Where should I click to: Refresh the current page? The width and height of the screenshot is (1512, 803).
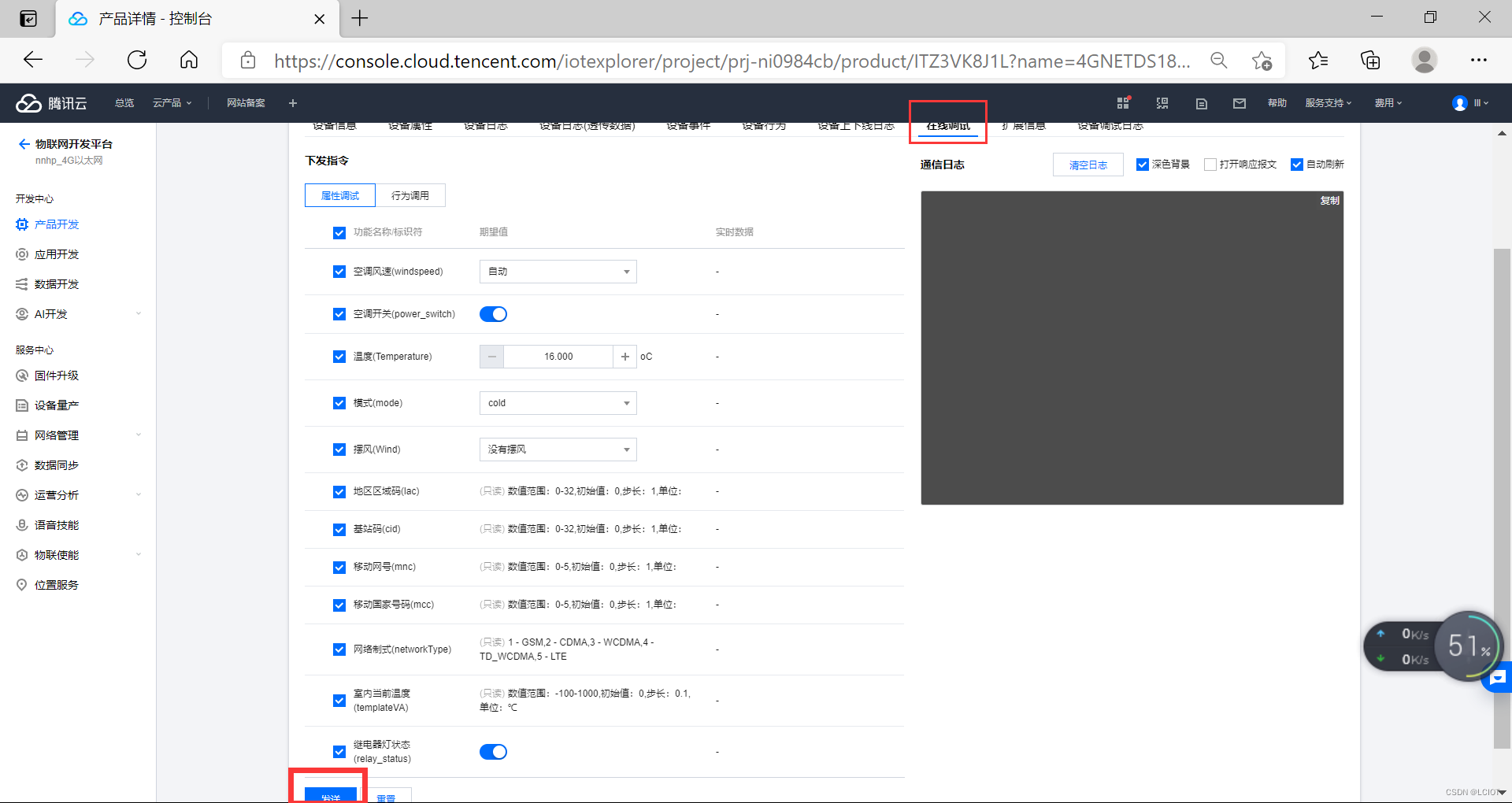click(x=137, y=60)
